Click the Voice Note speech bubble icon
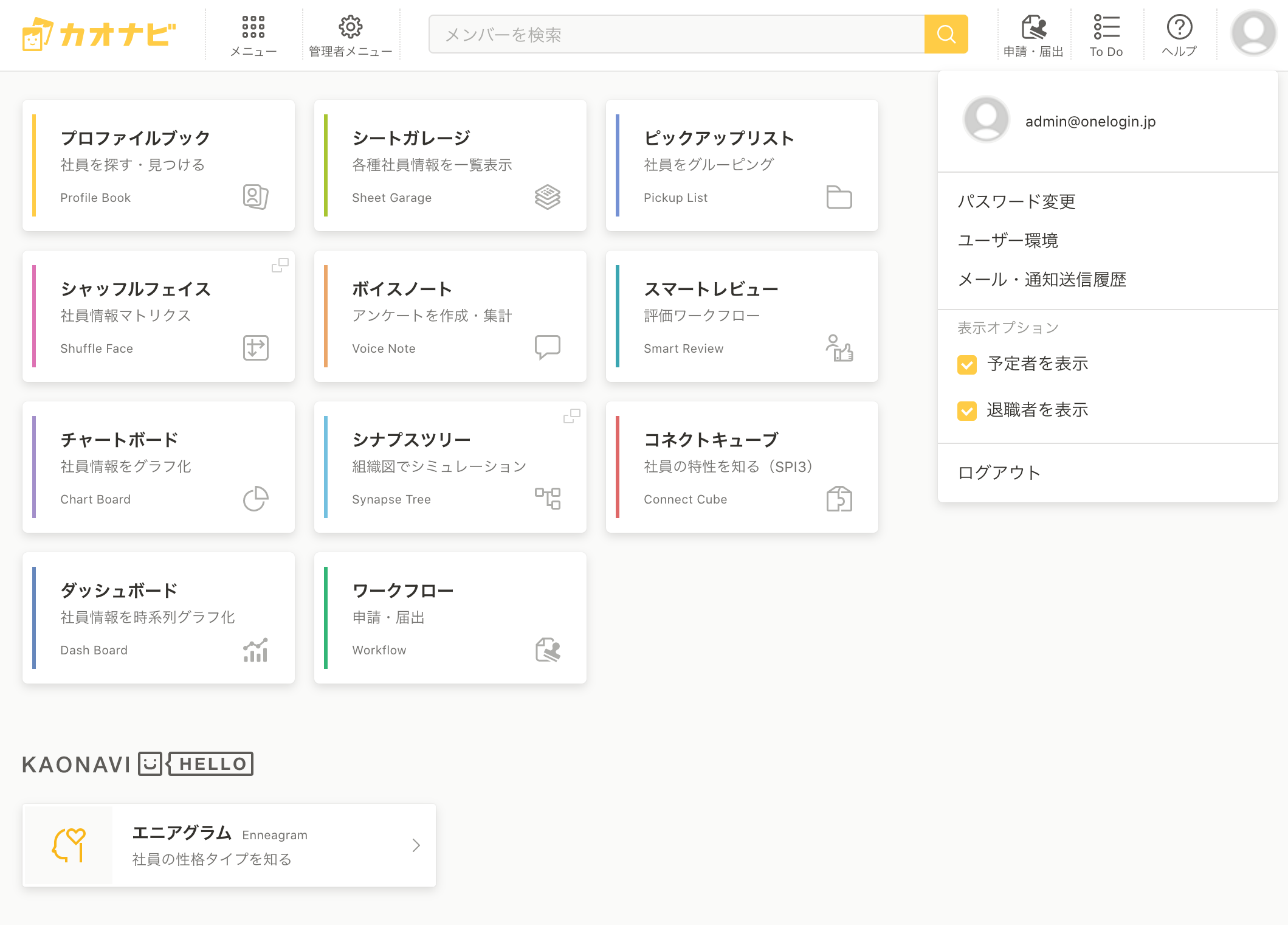The width and height of the screenshot is (1288, 925). tap(548, 347)
